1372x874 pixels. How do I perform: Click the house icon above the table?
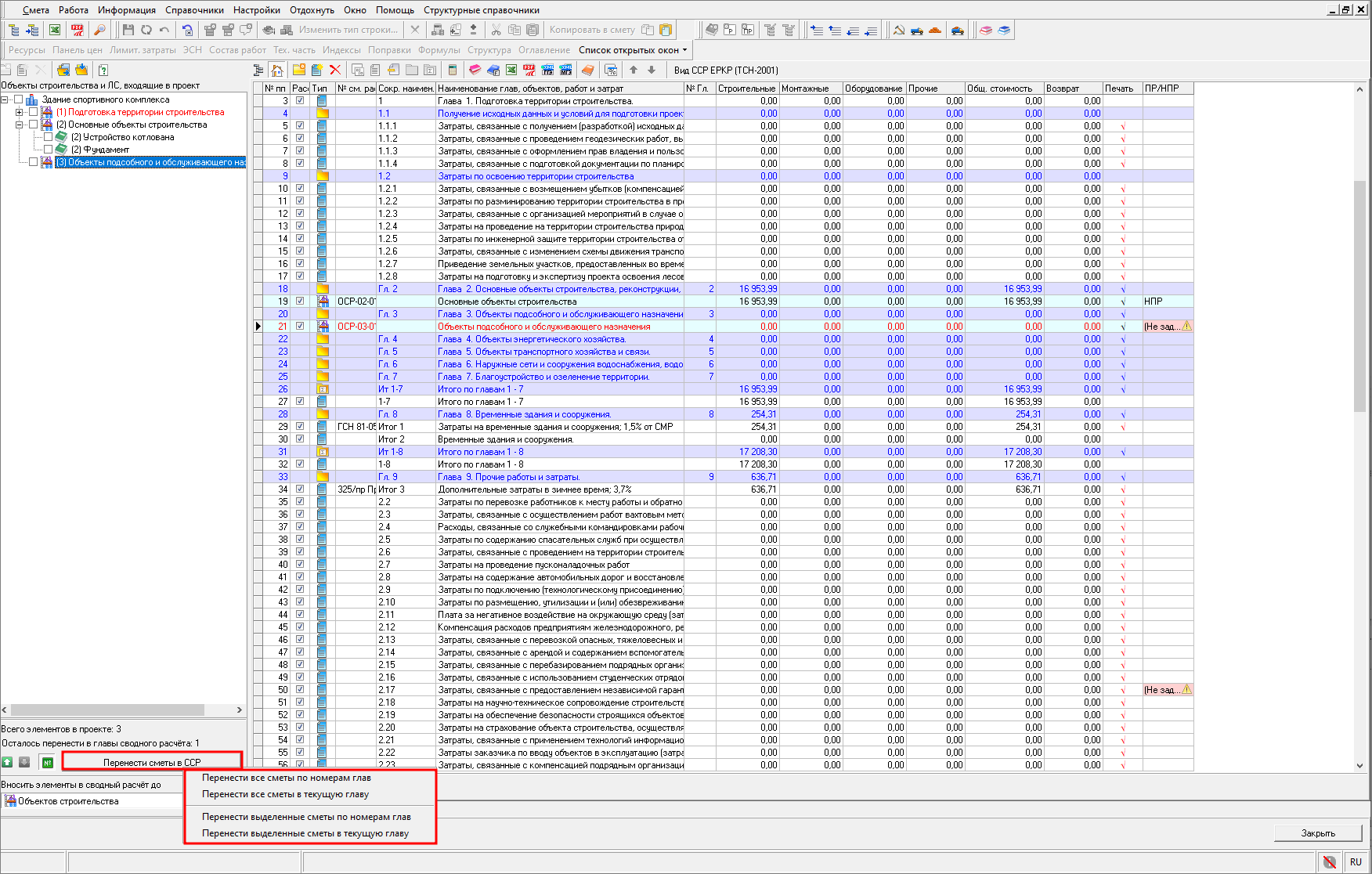click(277, 70)
